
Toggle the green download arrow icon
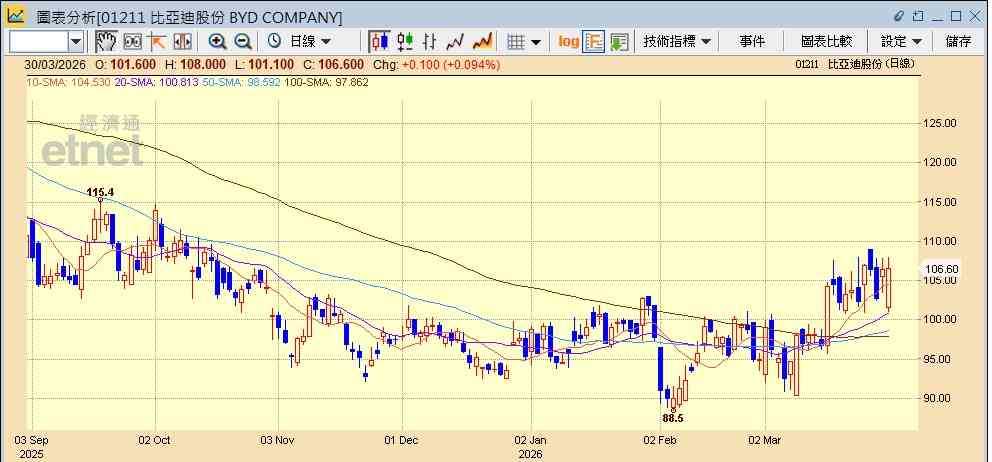(x=619, y=42)
